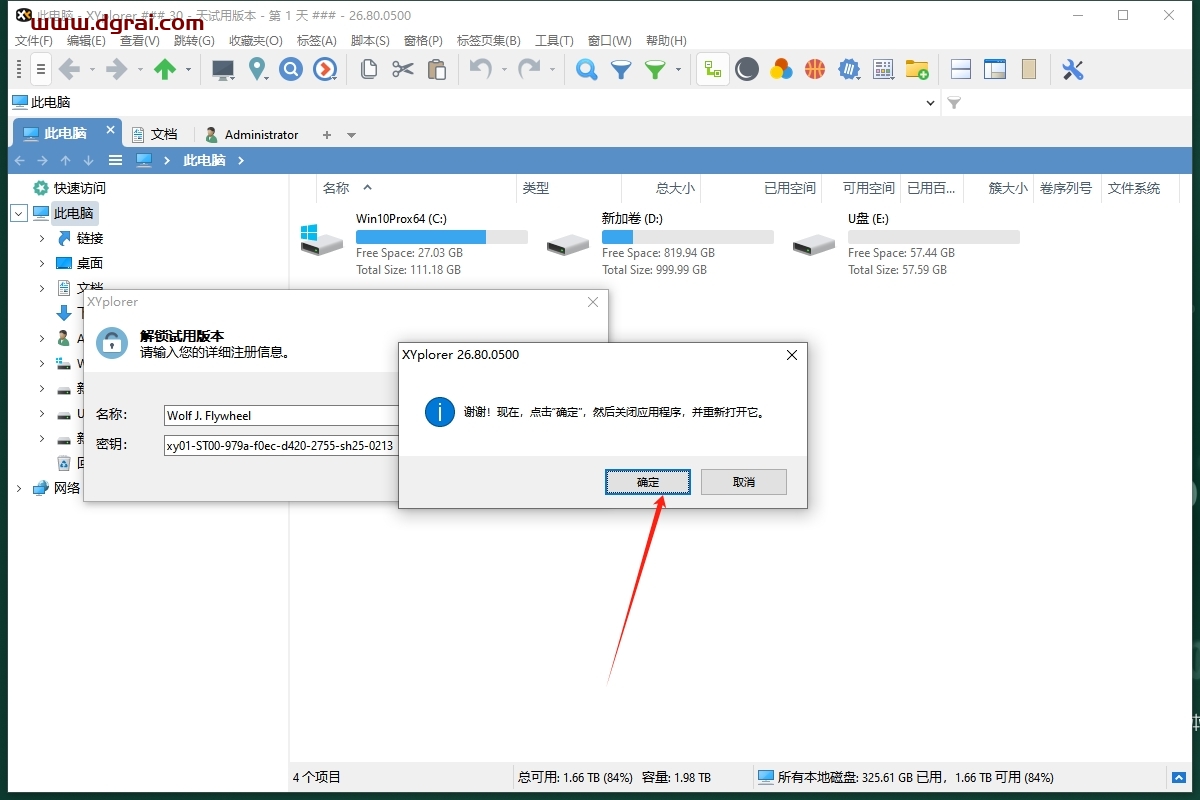The image size is (1200, 800).
Task: Switch to the Administrator tab
Action: [x=252, y=134]
